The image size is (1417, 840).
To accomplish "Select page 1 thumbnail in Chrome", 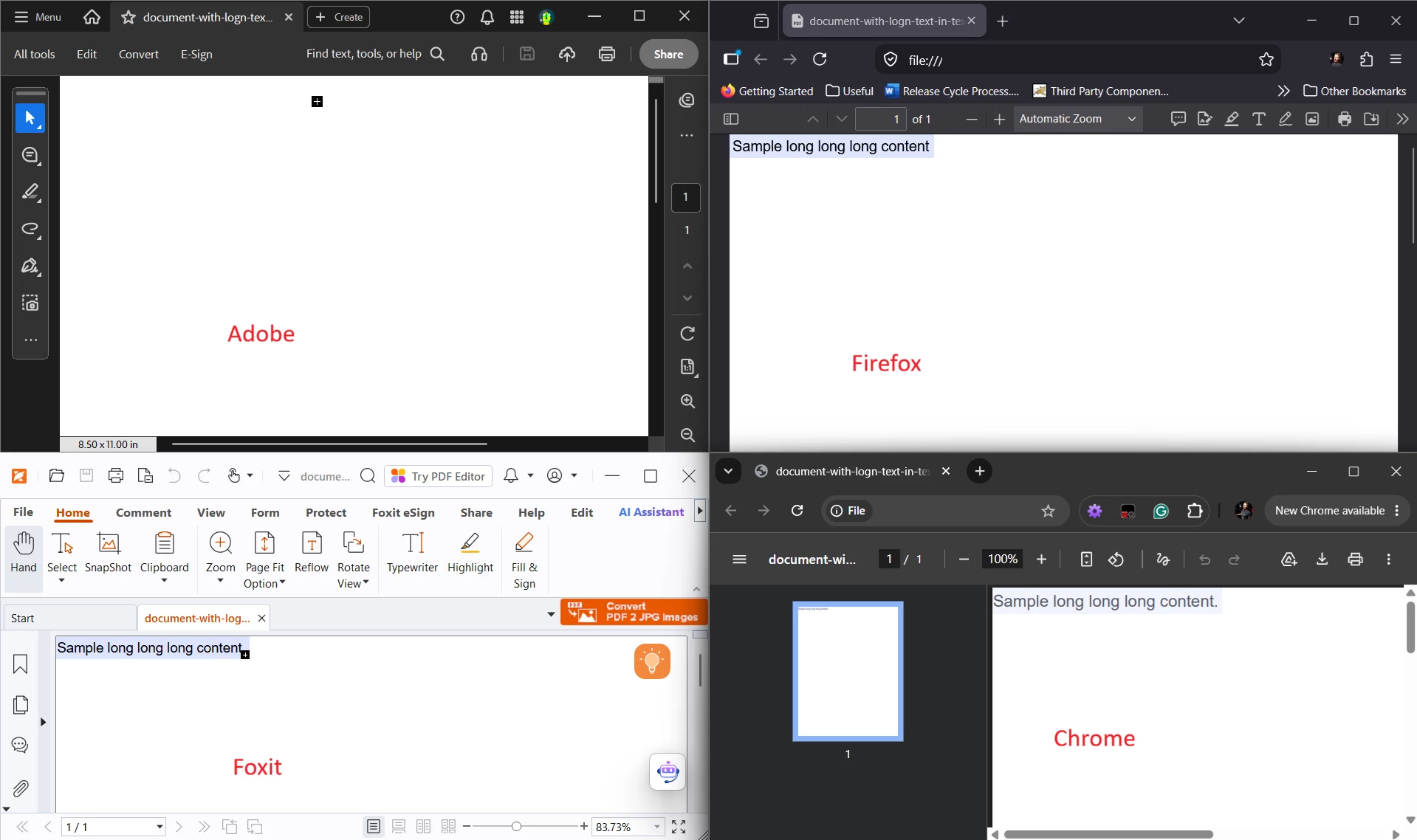I will (848, 671).
